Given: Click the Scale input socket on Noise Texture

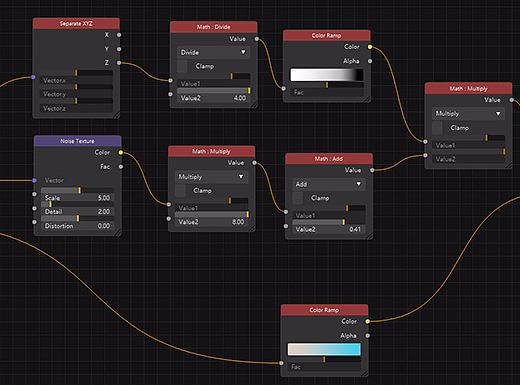Looking at the screenshot, I should click(x=35, y=194).
